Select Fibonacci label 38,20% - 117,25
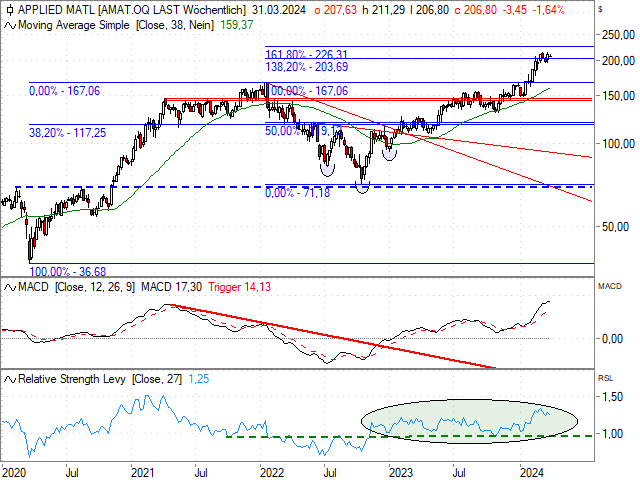This screenshot has height=480, width=640. 67,133
